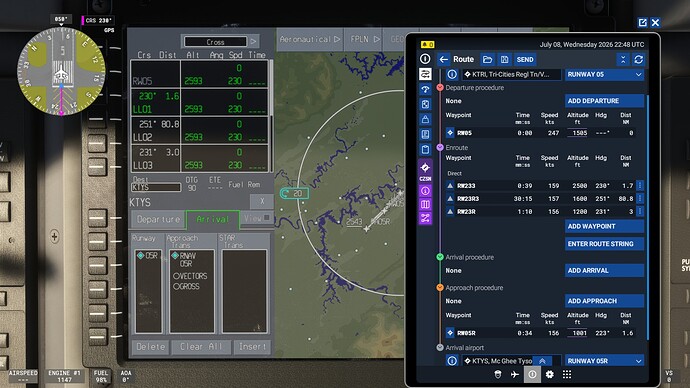Image resolution: width=690 pixels, height=388 pixels.
Task: Select the GROSS transition radio option
Action: (x=176, y=286)
